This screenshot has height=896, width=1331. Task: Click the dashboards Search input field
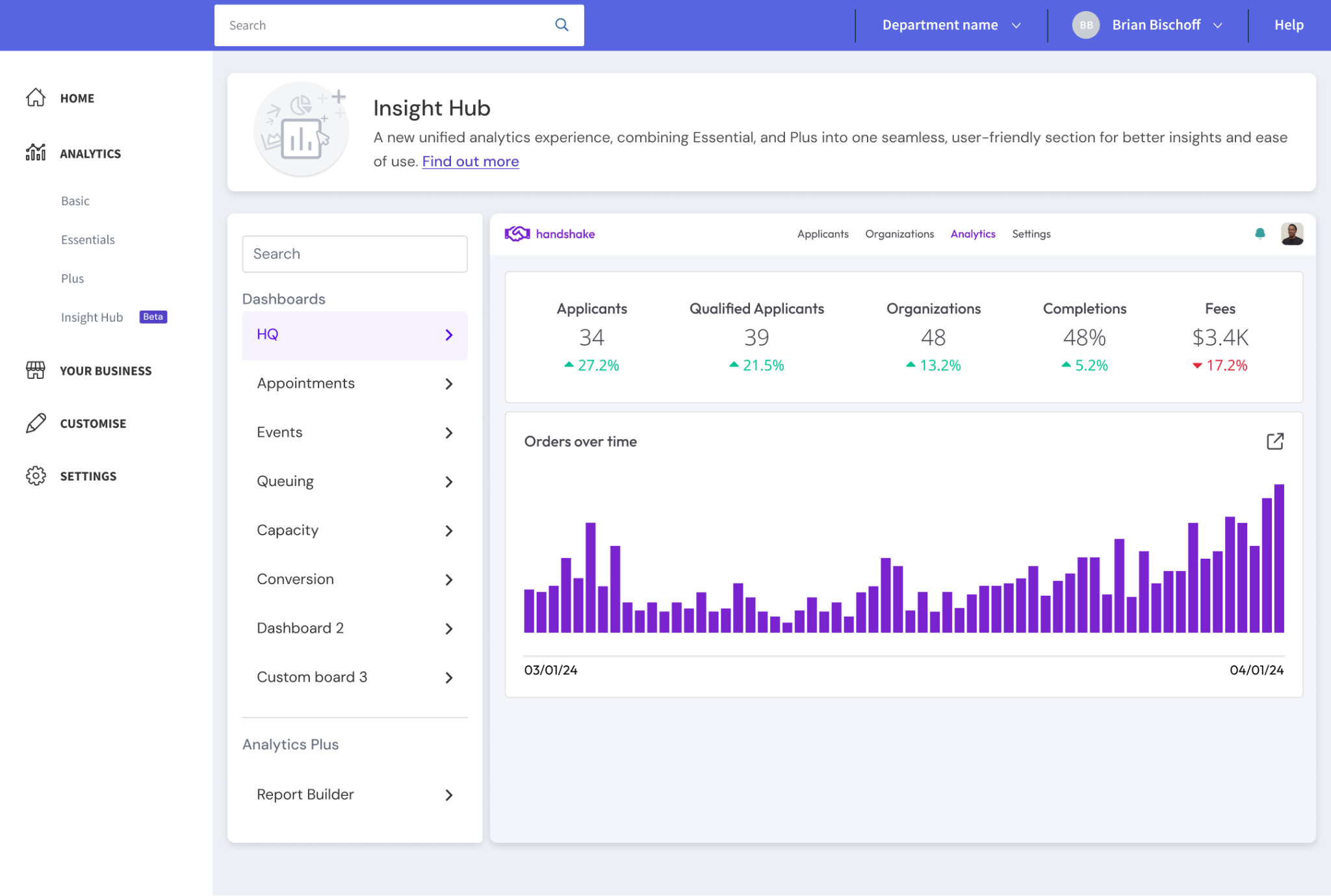pos(354,254)
